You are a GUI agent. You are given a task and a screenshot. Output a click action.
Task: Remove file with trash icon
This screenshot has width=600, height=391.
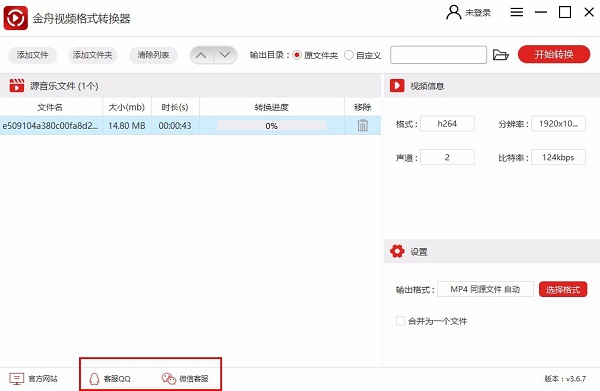click(363, 125)
